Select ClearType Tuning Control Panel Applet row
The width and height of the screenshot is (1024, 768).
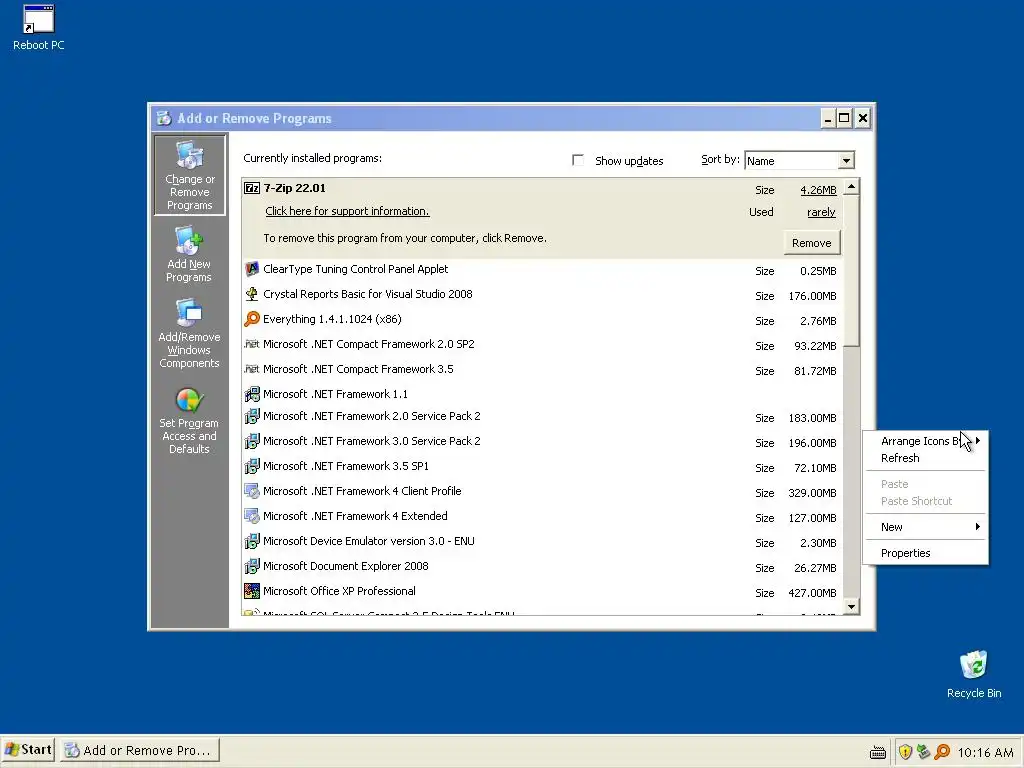[x=542, y=270]
